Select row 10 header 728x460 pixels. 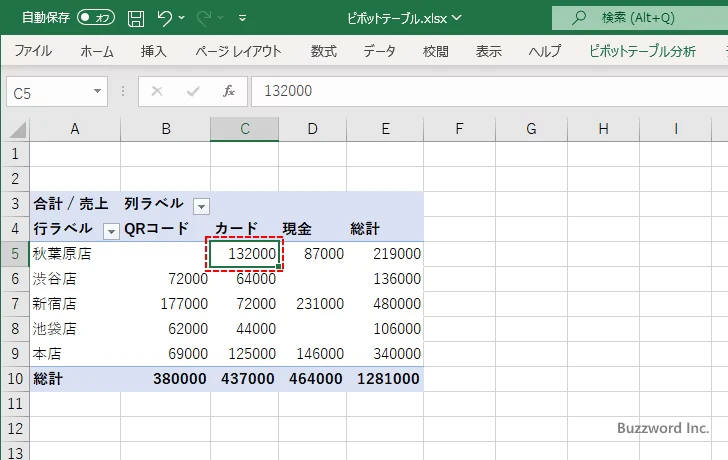coord(15,379)
